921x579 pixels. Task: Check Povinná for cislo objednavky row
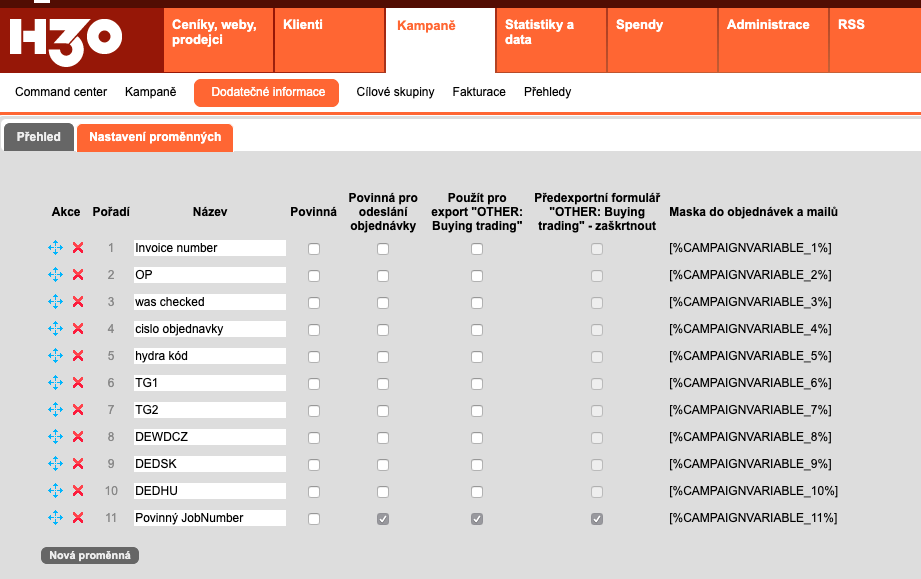(x=314, y=329)
